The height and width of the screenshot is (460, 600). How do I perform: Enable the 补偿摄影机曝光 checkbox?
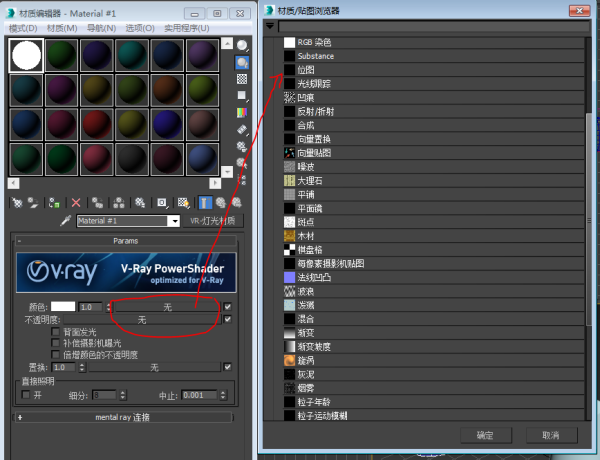55,343
